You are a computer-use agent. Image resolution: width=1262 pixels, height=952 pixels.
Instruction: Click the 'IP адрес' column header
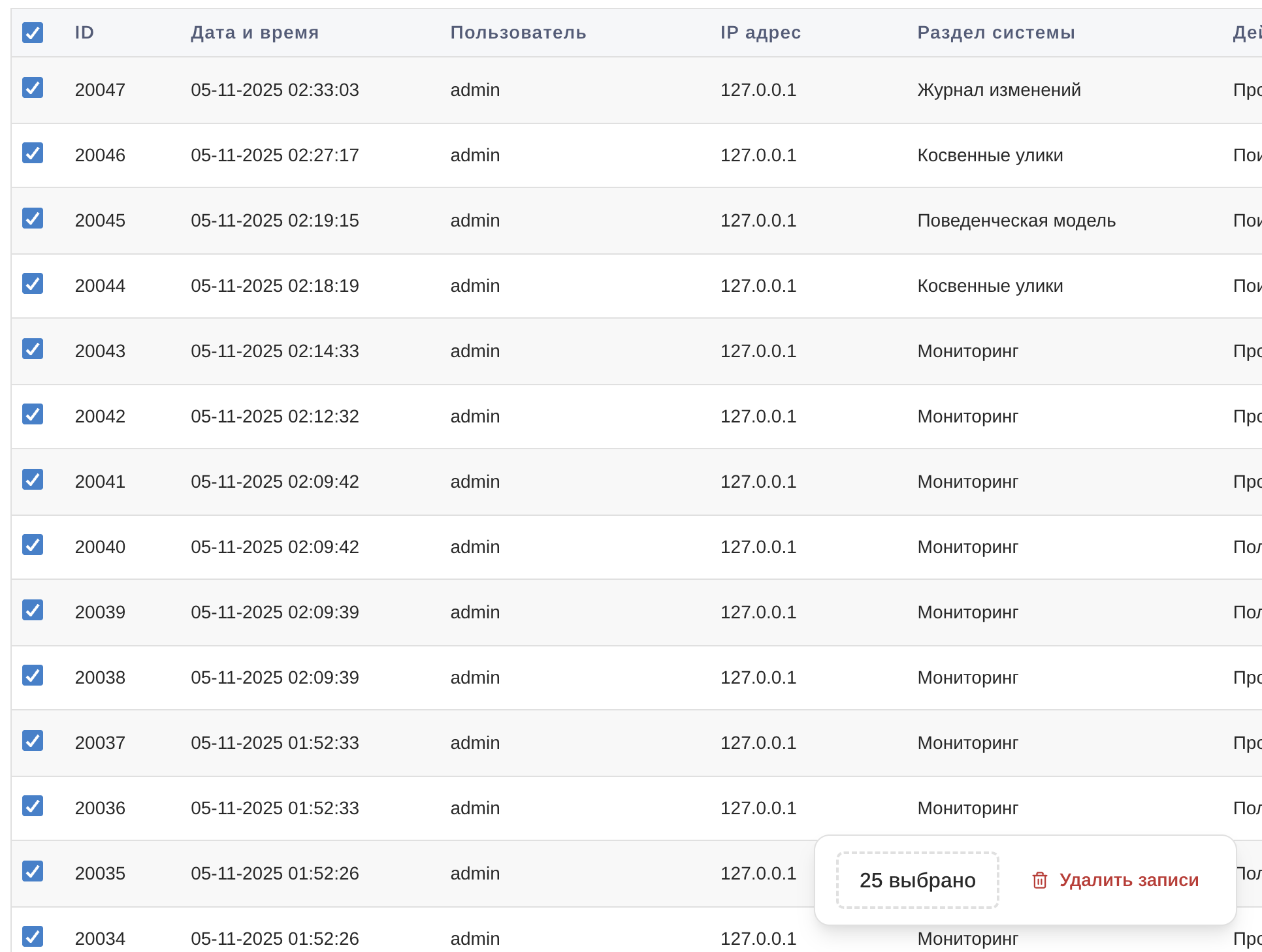point(760,33)
